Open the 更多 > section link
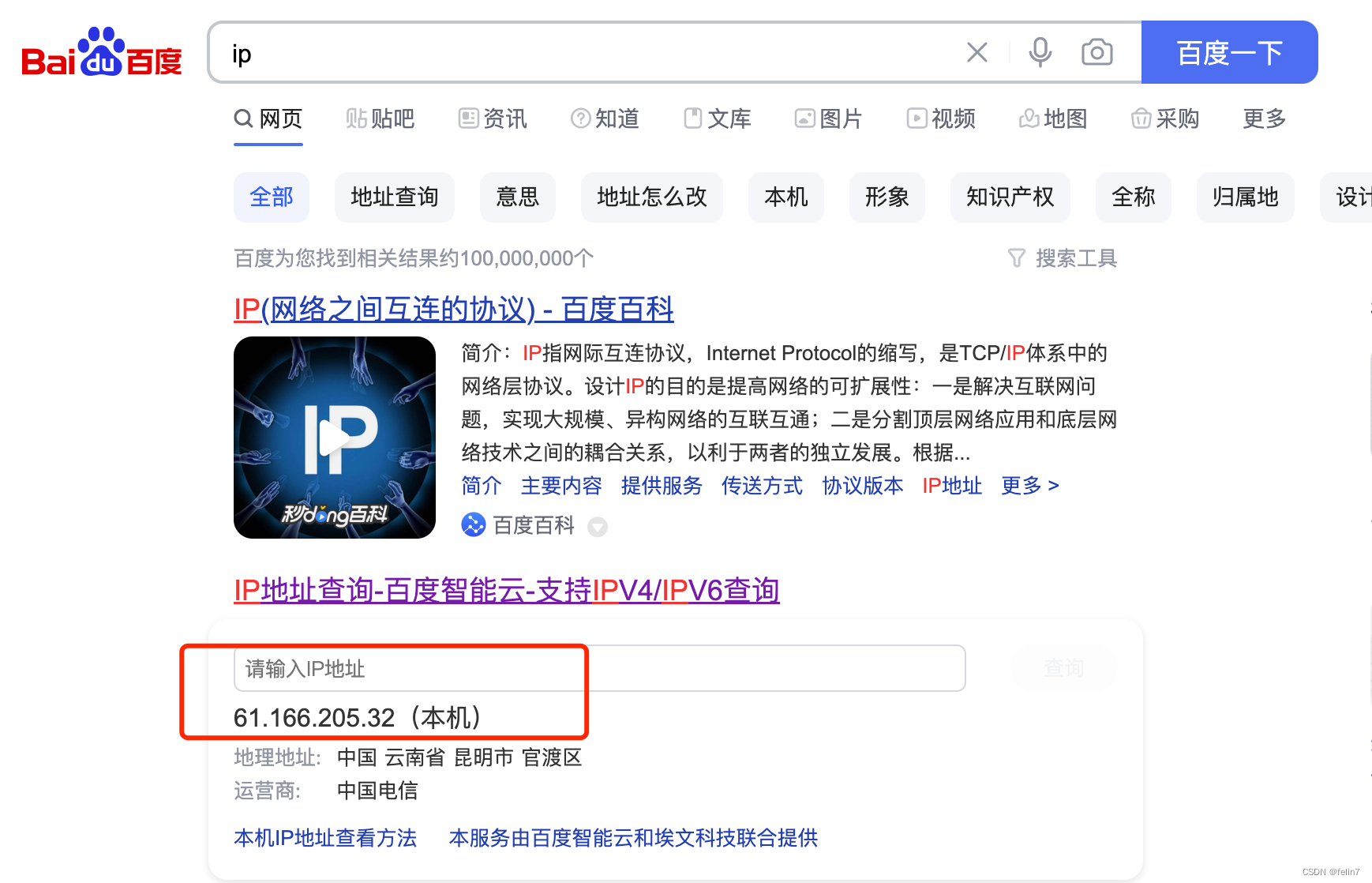The image size is (1372, 883). [x=1030, y=486]
